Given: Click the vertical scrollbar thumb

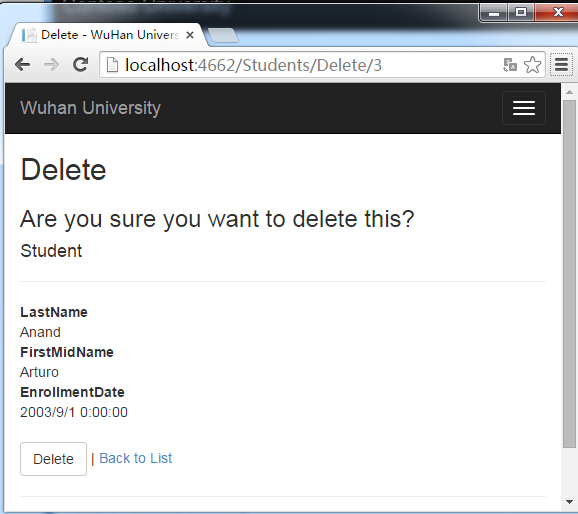Looking at the screenshot, I should coord(569,274).
